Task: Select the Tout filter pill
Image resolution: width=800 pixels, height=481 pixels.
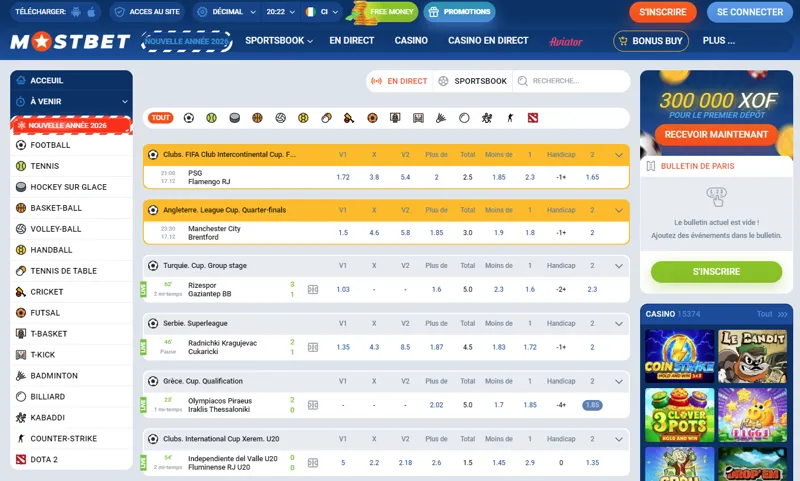Action: tap(160, 117)
